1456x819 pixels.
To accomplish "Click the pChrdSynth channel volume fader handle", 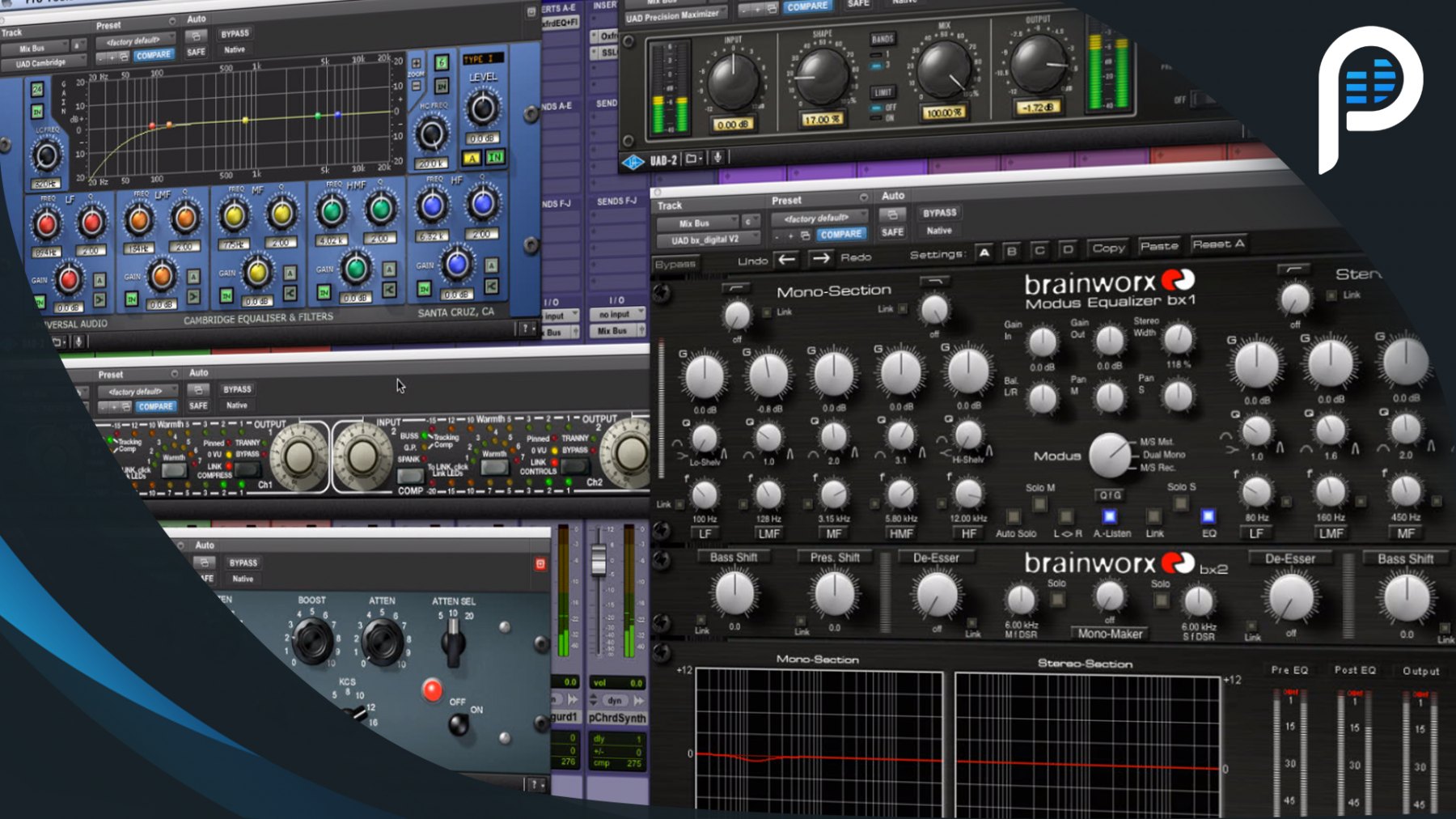I will point(599,560).
